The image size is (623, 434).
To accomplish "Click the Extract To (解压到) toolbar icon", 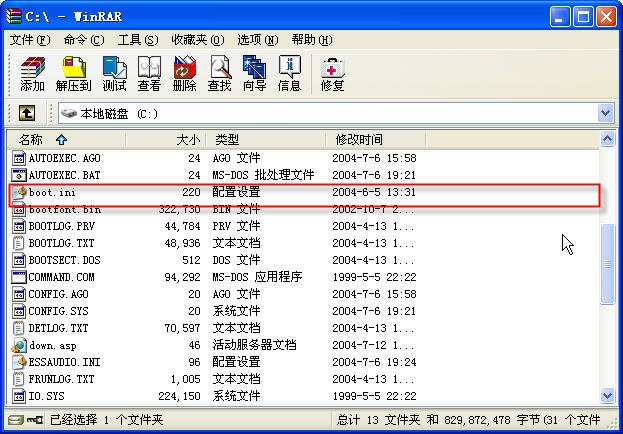I will 74,74.
